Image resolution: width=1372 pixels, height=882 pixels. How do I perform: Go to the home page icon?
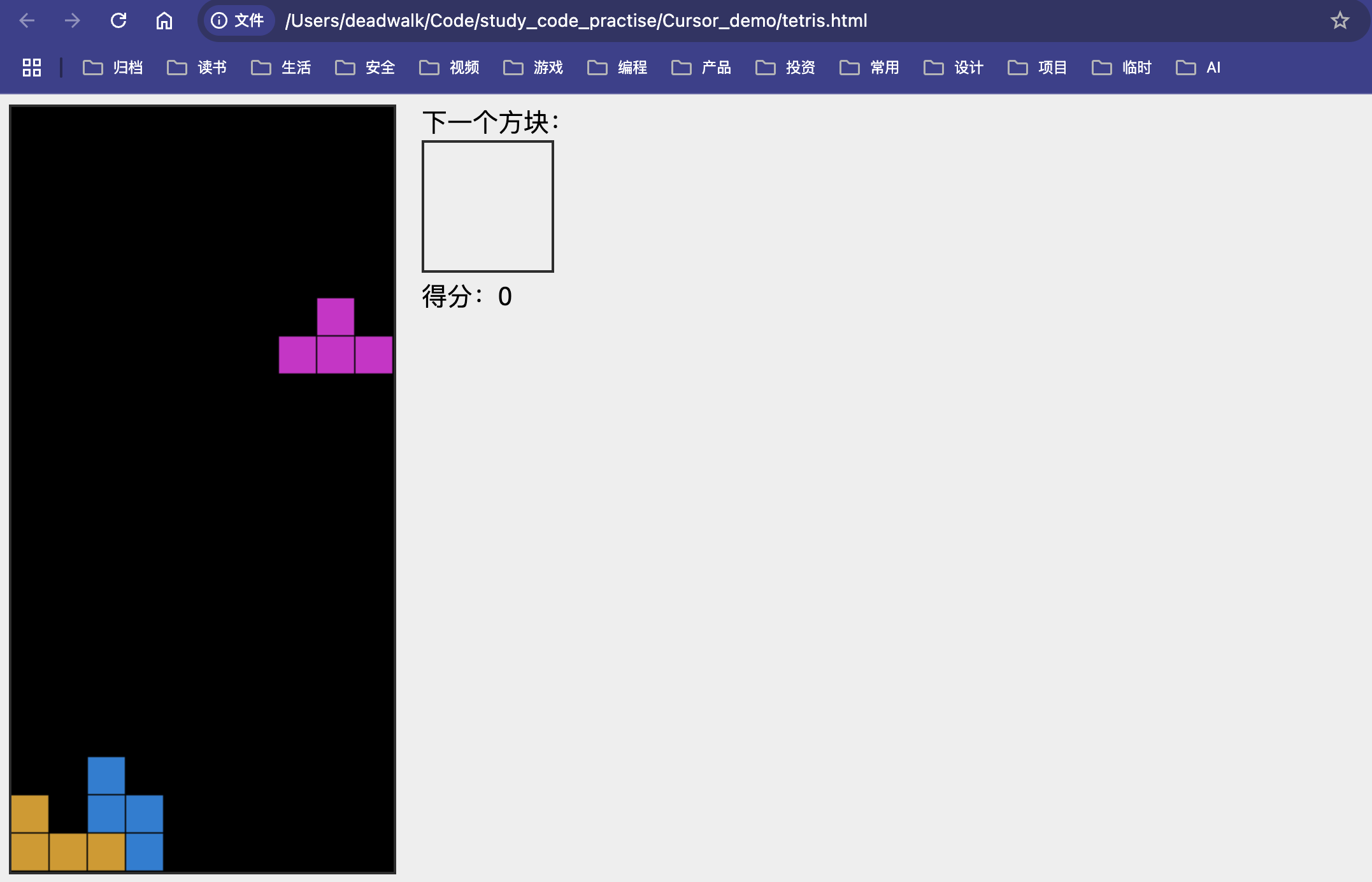point(164,20)
